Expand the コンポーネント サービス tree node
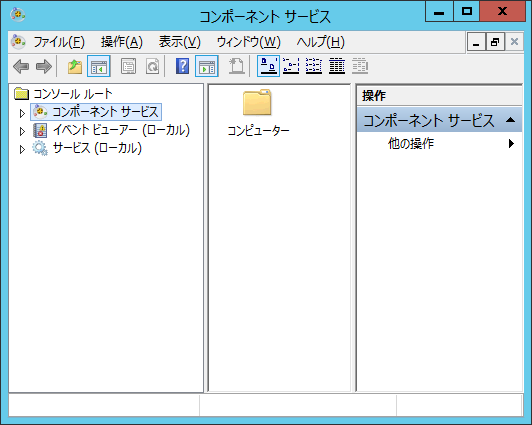 tap(22, 113)
